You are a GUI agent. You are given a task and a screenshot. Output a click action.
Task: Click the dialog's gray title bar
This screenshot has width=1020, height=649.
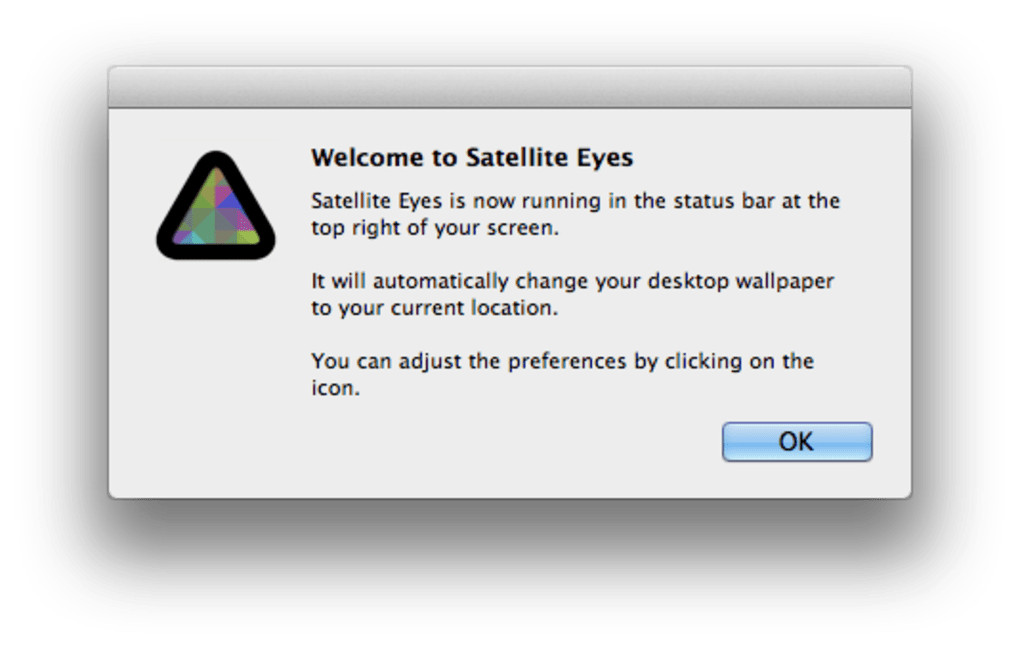point(509,88)
